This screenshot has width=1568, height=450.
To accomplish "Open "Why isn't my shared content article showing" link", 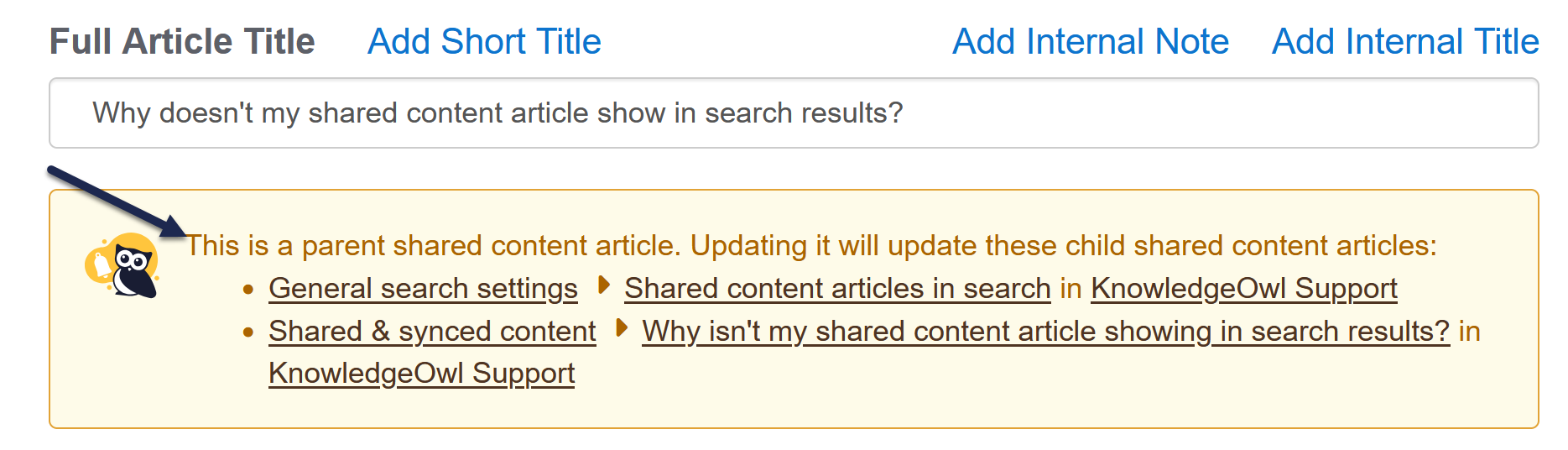I will pos(1045,332).
